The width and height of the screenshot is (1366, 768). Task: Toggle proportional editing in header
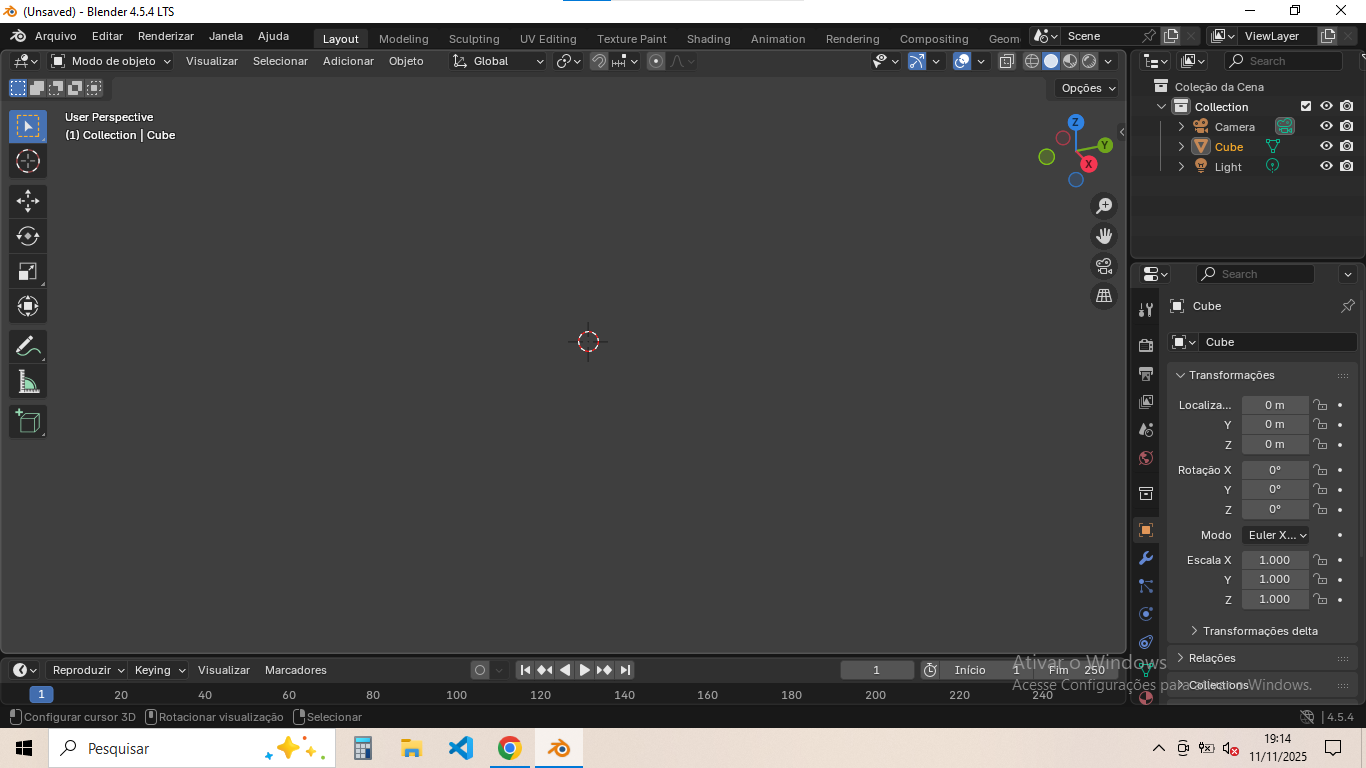pyautogui.click(x=656, y=61)
